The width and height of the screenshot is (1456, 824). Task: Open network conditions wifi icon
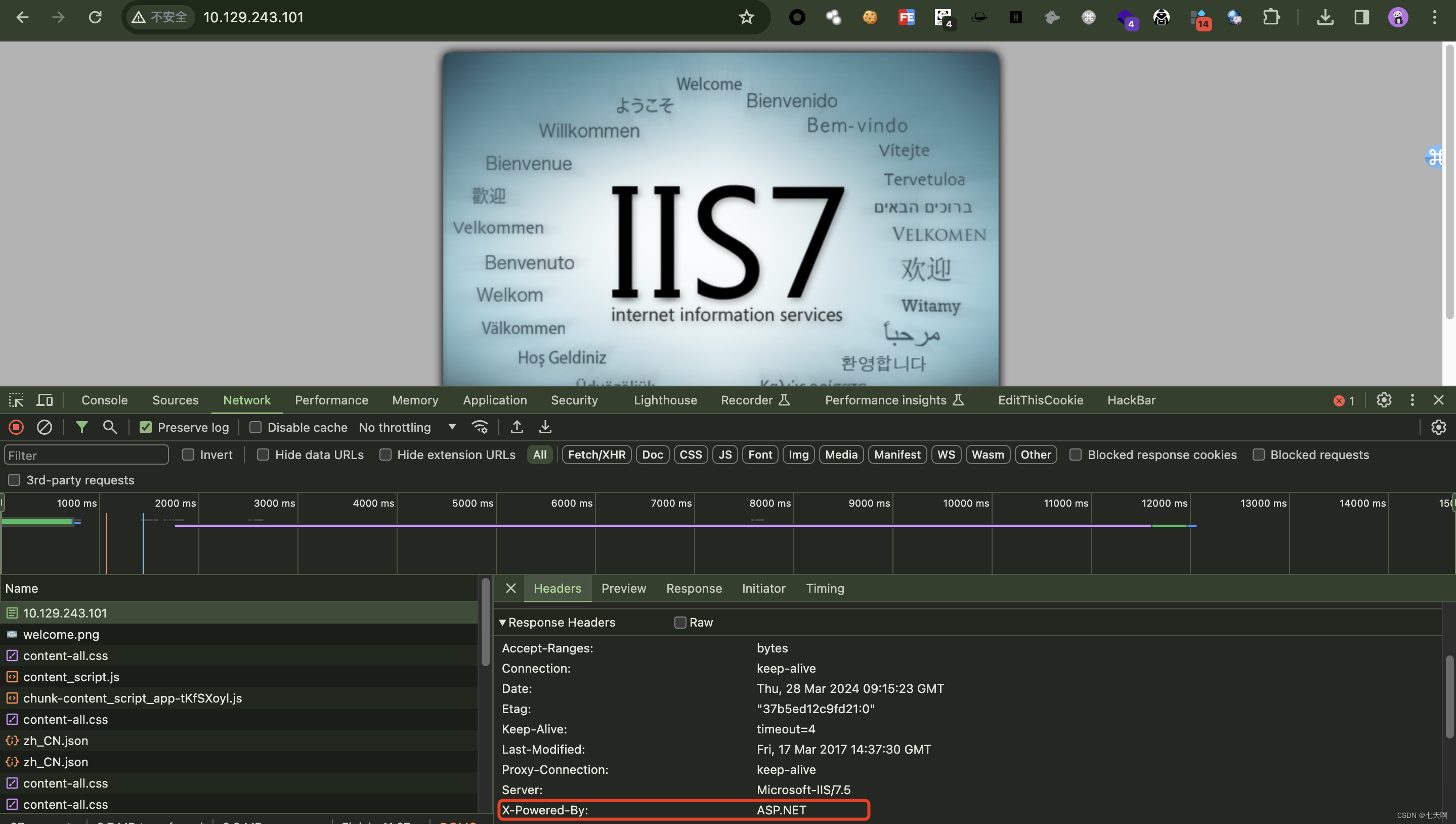[480, 427]
